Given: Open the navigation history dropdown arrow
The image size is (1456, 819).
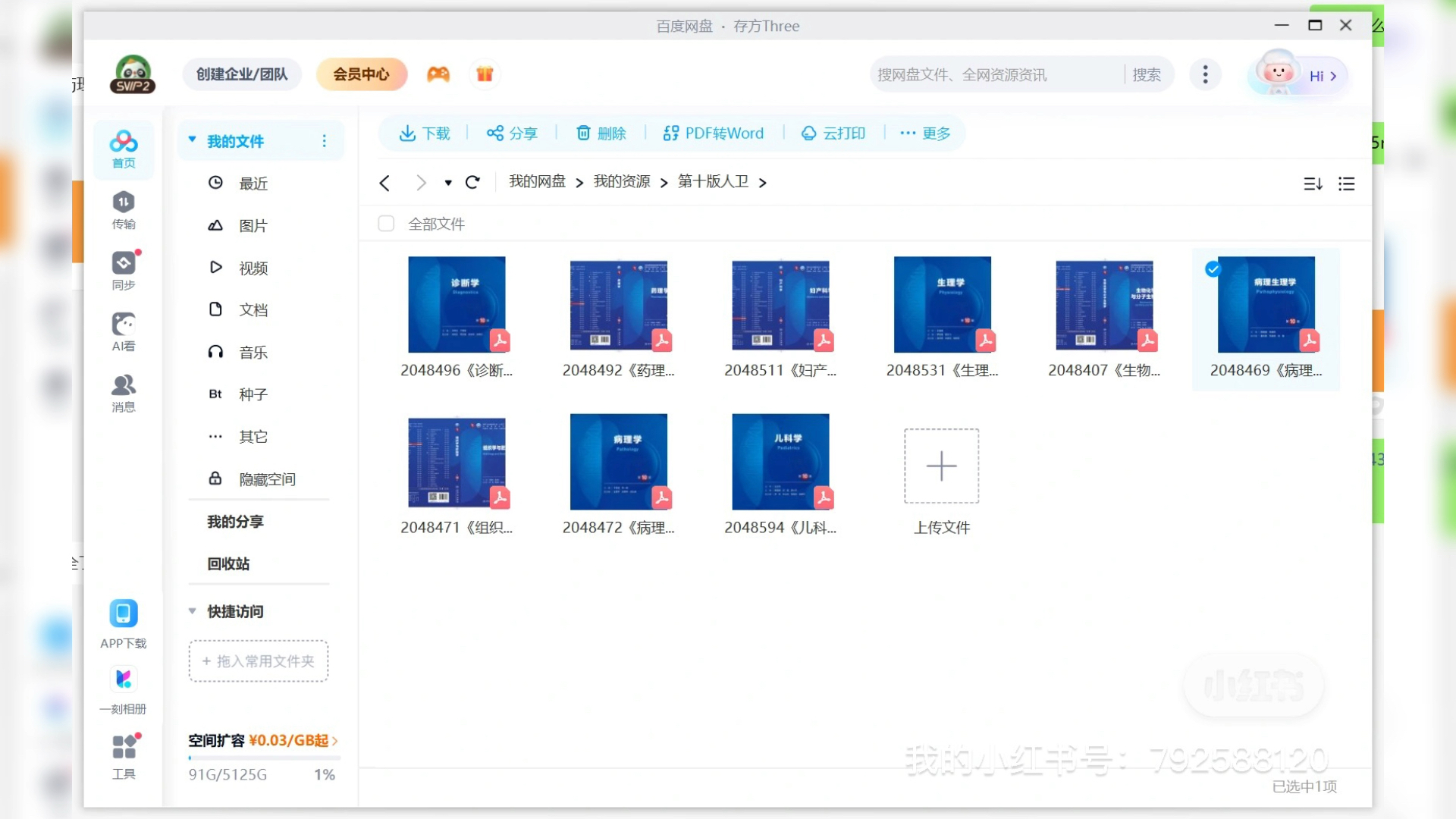Looking at the screenshot, I should pos(448,183).
